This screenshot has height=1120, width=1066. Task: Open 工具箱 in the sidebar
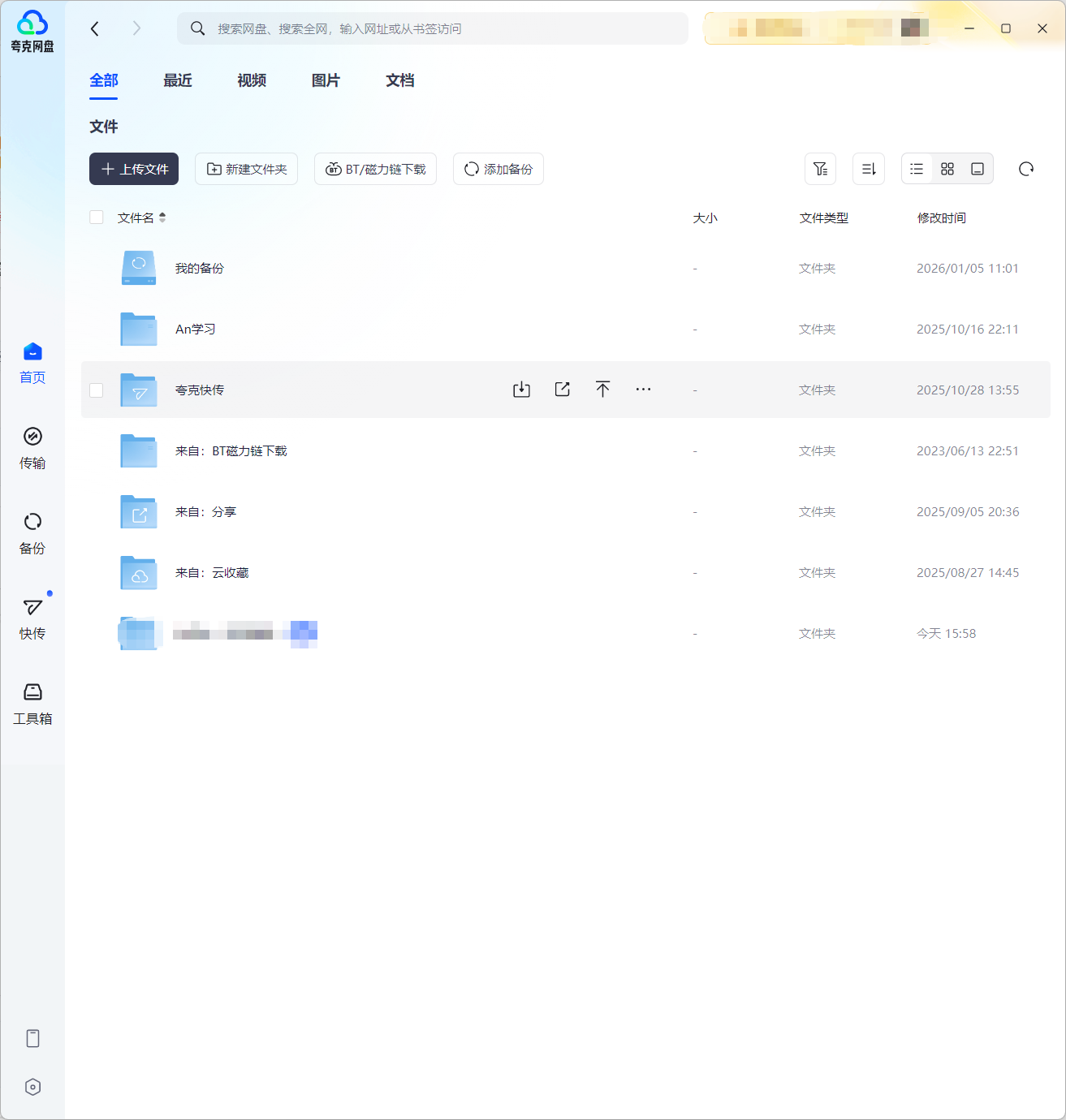(32, 704)
